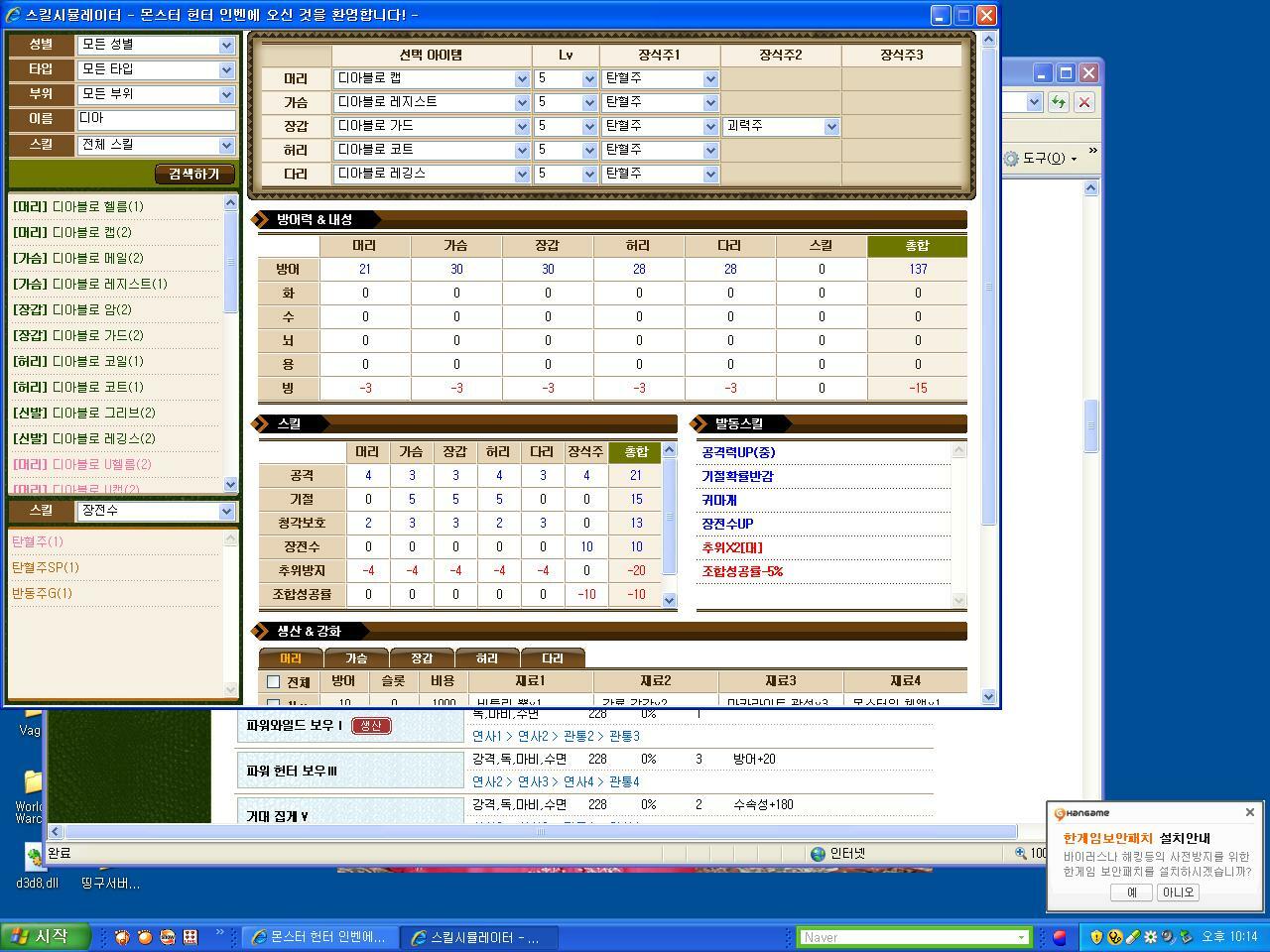Click the 이름 name input field
1270x952 pixels.
(157, 119)
